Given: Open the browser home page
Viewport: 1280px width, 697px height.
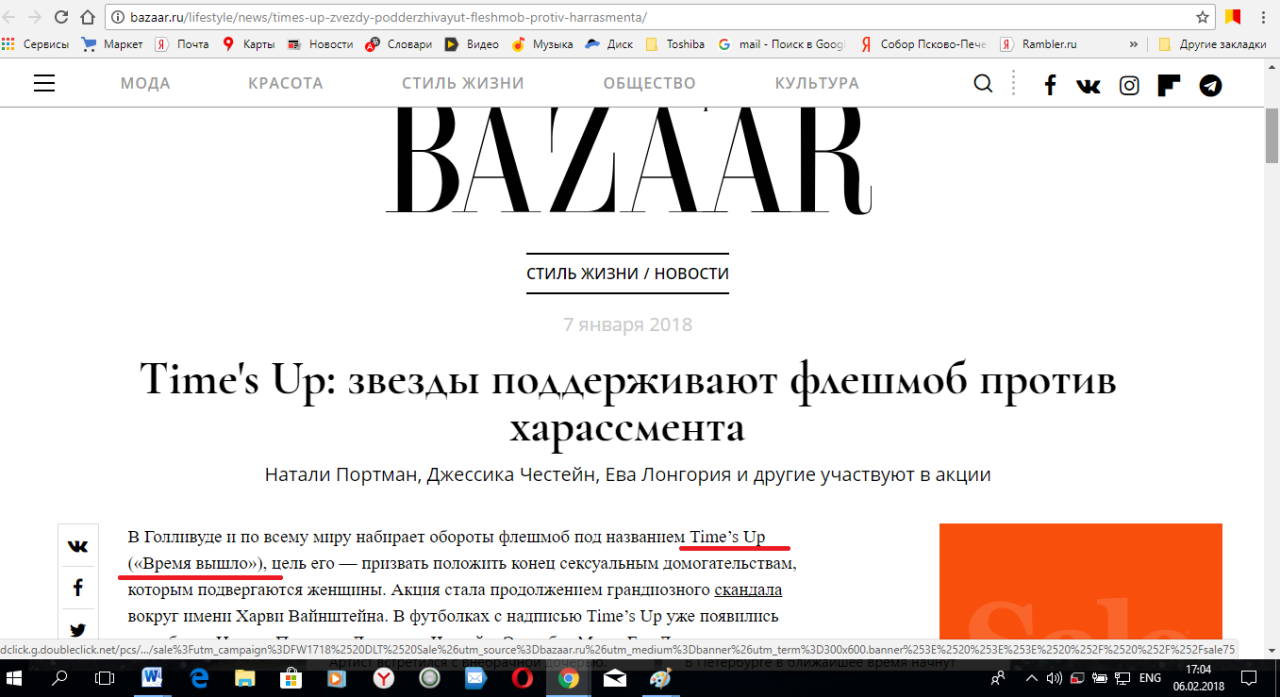Looking at the screenshot, I should [x=88, y=17].
